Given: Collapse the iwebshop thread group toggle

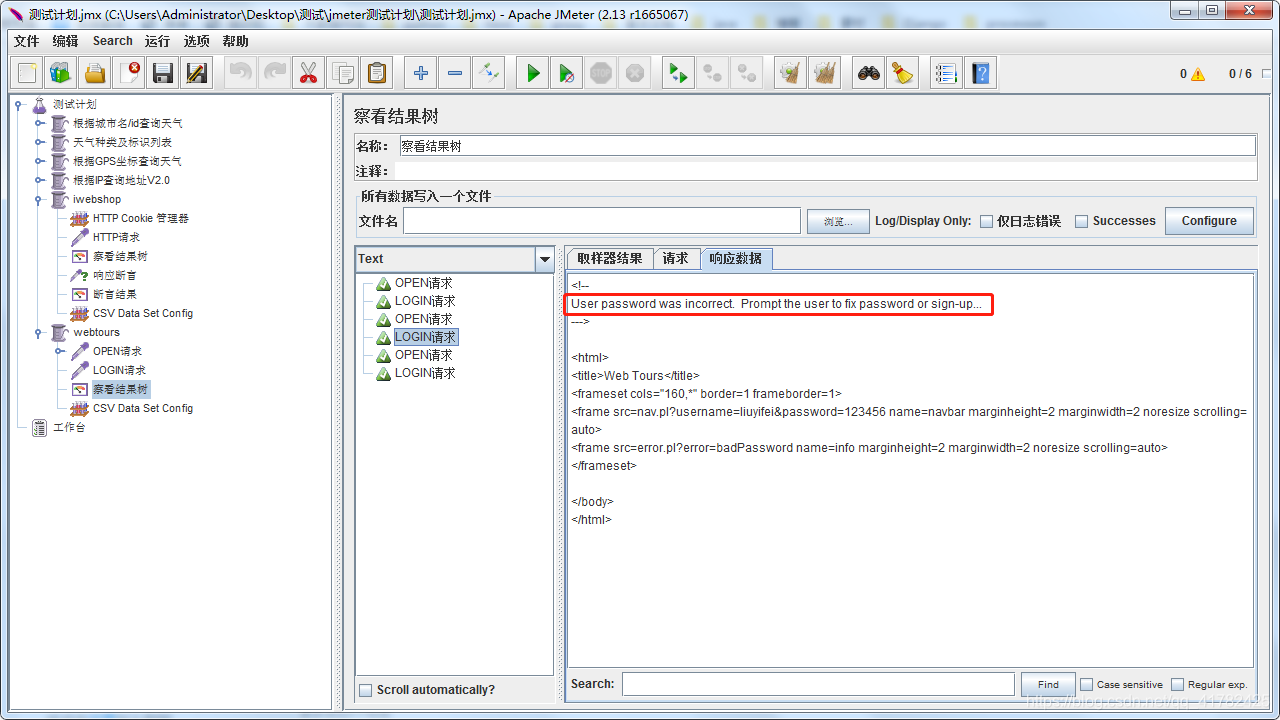Looking at the screenshot, I should [x=39, y=199].
